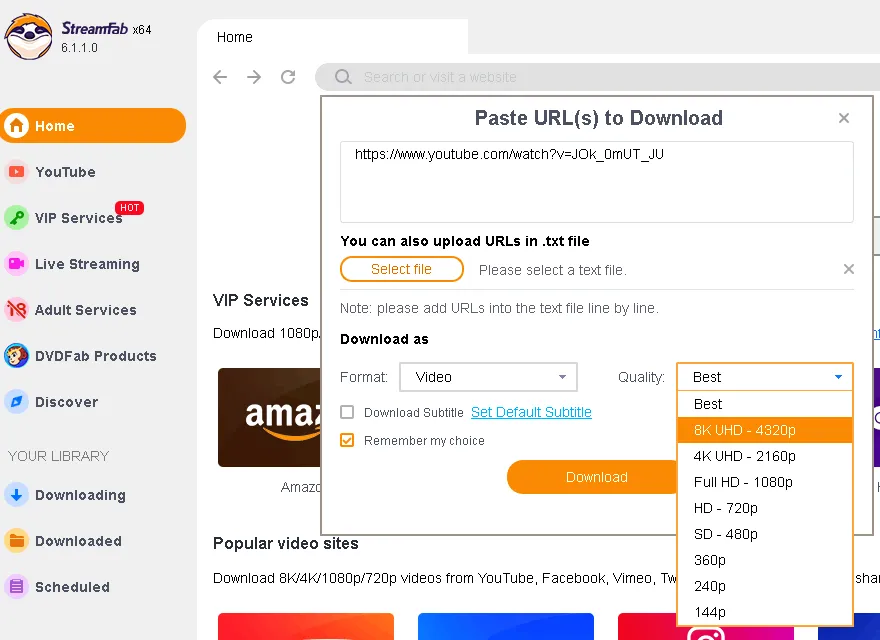Screen dimensions: 880x640
Task: Open Live Streaming camera icon
Action: click(x=16, y=264)
